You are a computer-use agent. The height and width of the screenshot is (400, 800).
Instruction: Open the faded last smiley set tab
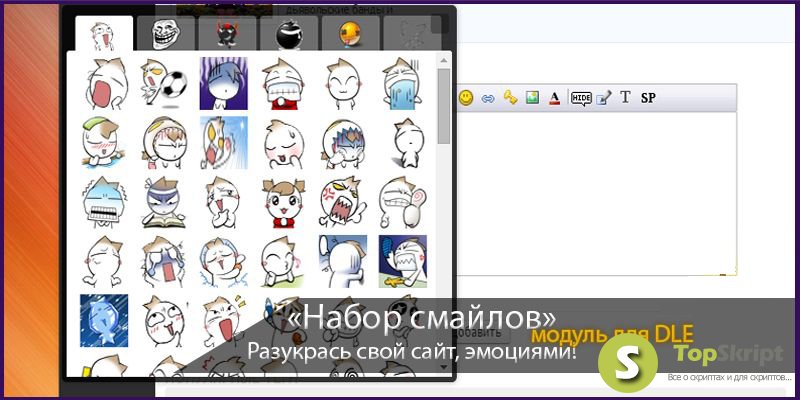(x=412, y=33)
